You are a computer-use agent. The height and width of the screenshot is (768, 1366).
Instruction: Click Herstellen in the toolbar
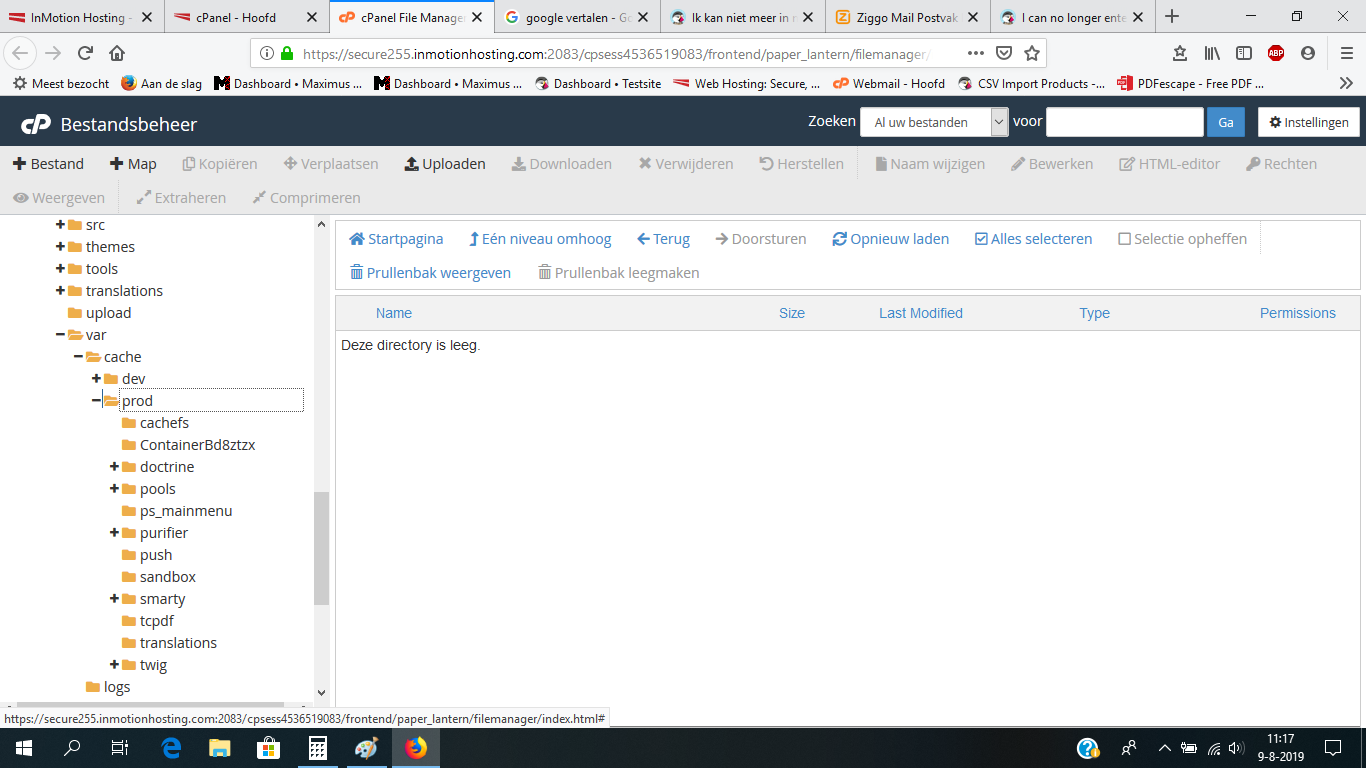(801, 164)
